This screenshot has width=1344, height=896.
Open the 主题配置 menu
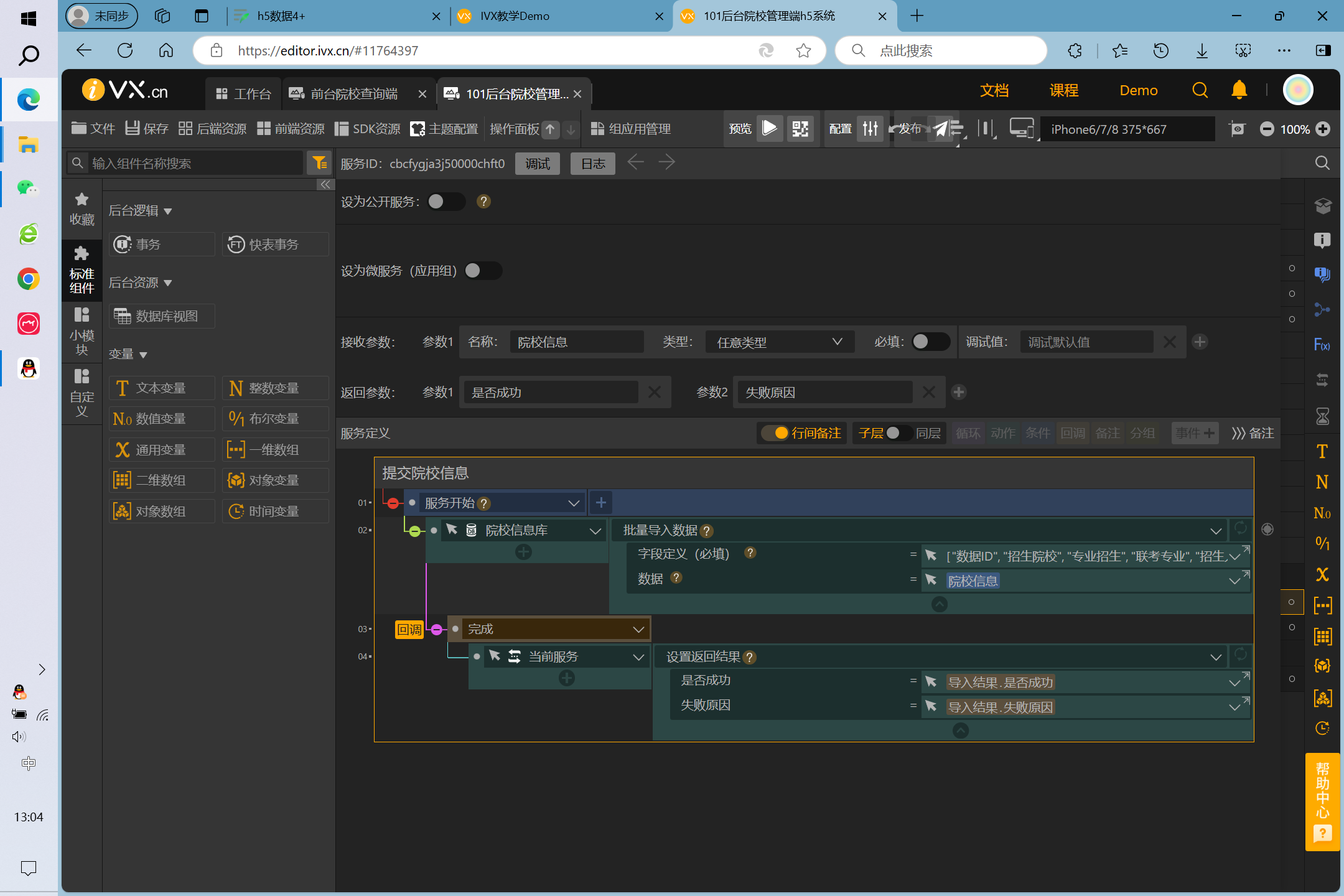444,129
